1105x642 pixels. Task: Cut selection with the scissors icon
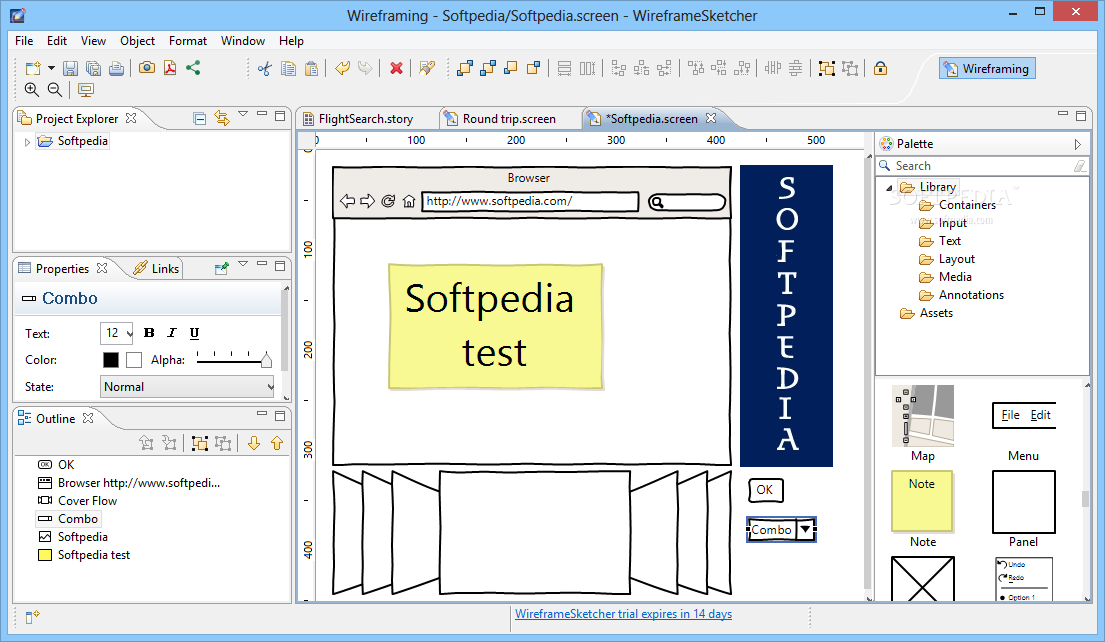coord(264,68)
